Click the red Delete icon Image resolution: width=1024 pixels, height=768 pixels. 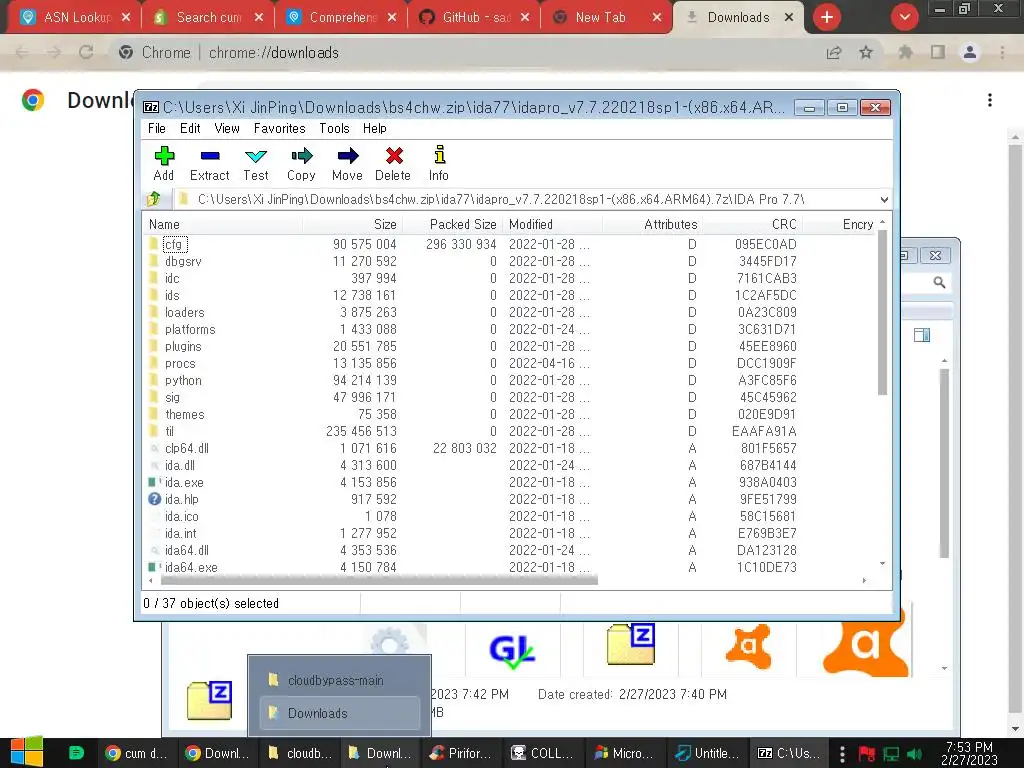coord(393,163)
